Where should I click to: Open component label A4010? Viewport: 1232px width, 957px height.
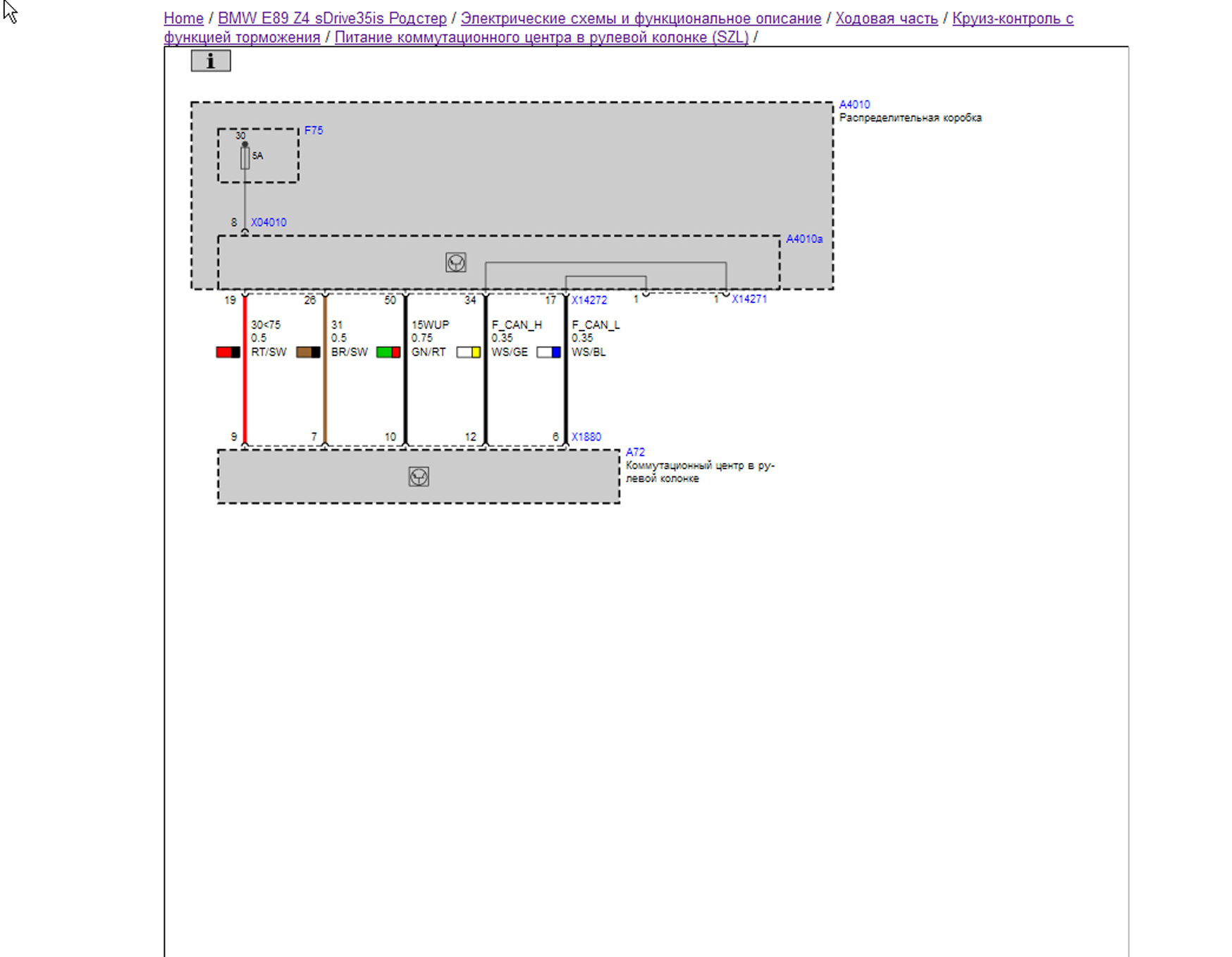tap(854, 104)
